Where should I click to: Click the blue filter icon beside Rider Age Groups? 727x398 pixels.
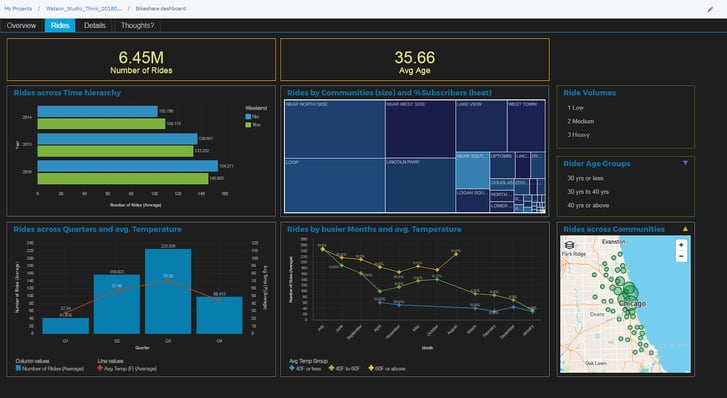[x=685, y=163]
